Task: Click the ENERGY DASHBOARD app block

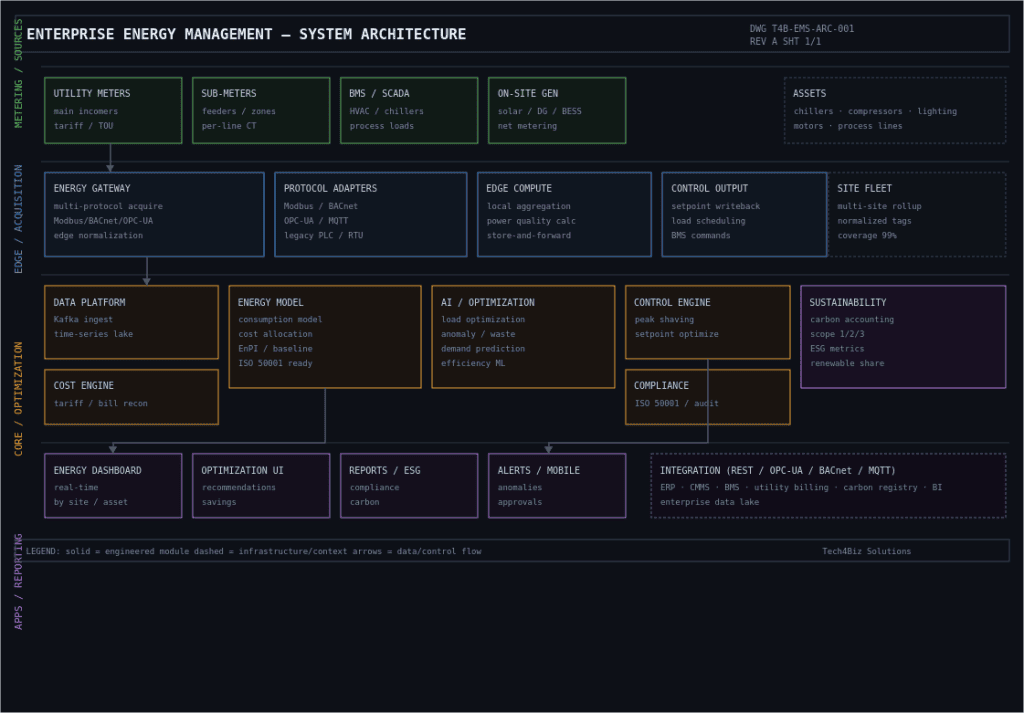Action: 113,486
